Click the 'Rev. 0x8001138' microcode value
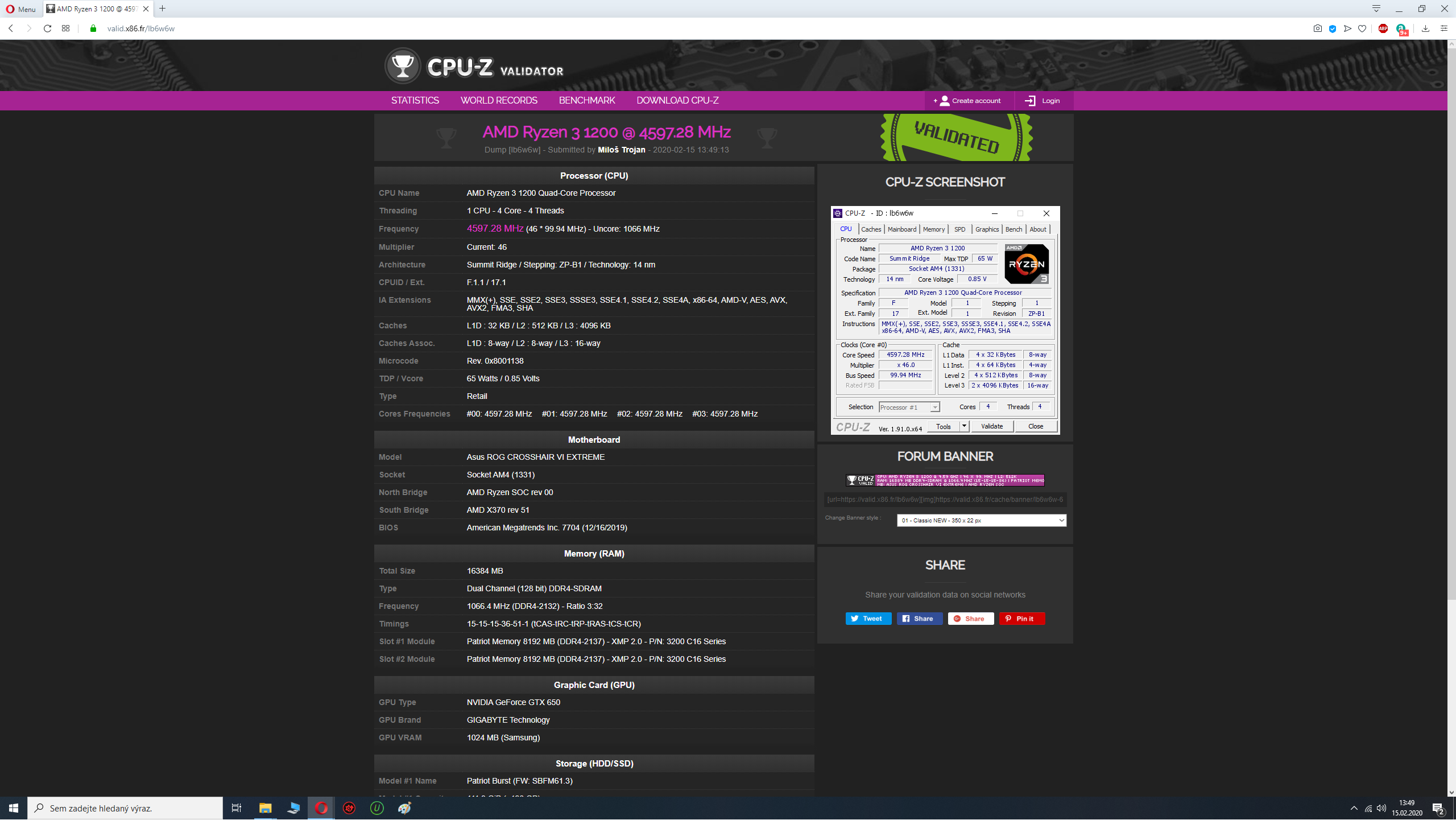Viewport: 1456px width, 824px height. click(495, 361)
